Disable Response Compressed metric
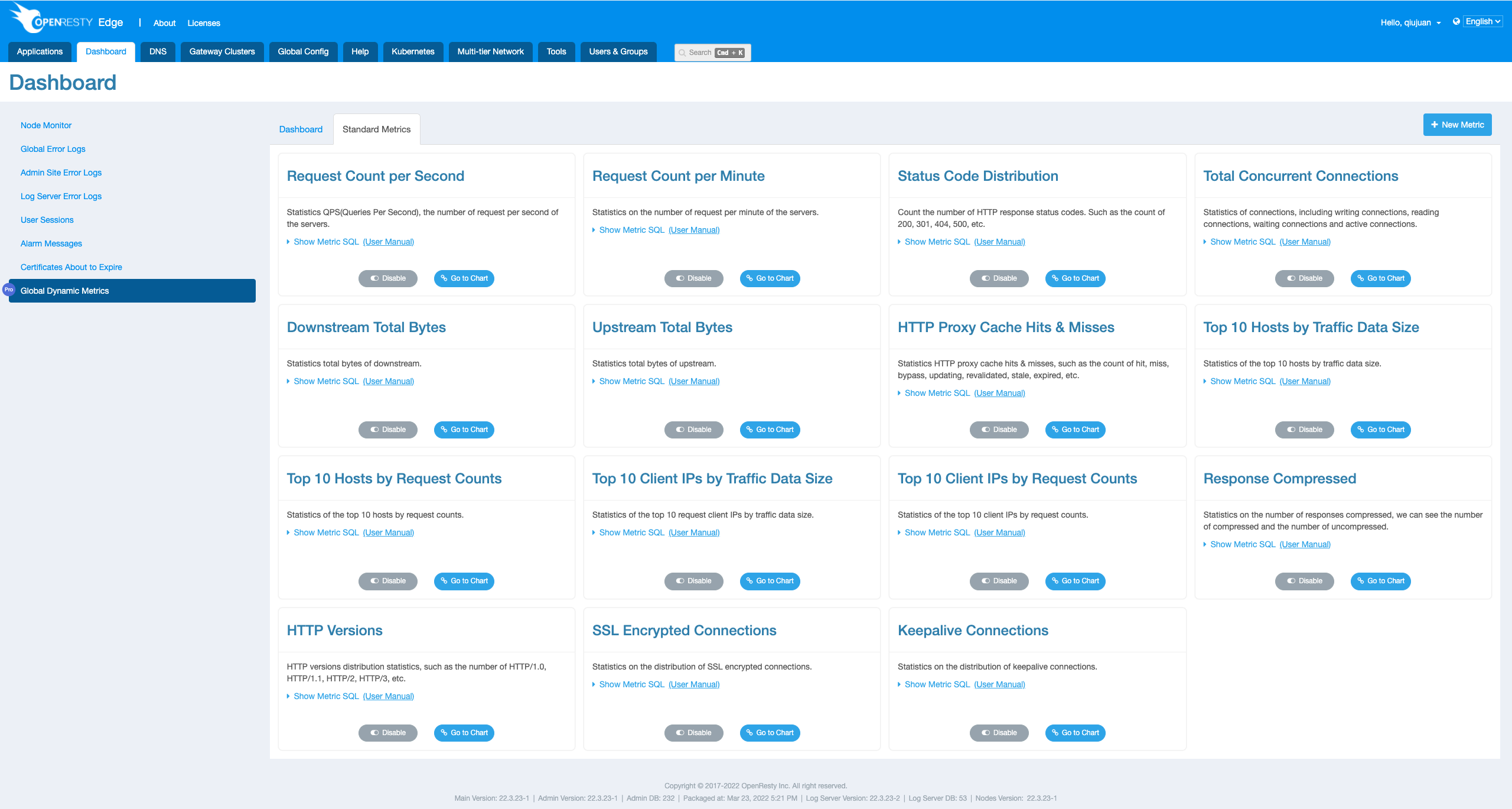1512x809 pixels. coord(1304,581)
